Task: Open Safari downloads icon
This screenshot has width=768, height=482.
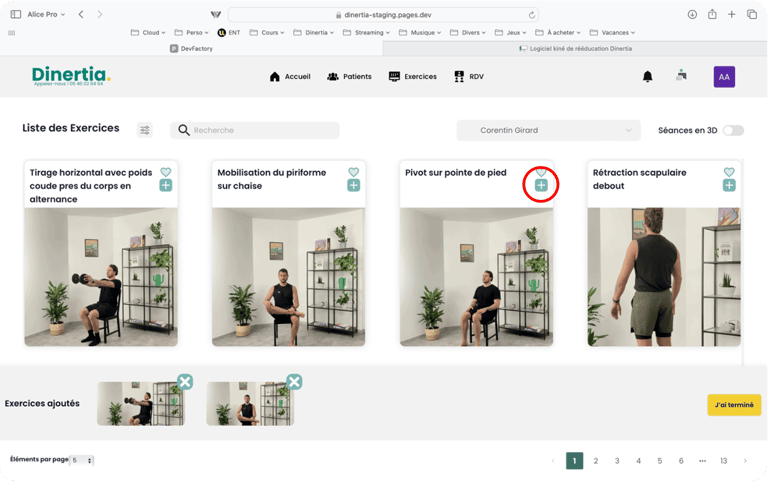Action: coord(692,14)
